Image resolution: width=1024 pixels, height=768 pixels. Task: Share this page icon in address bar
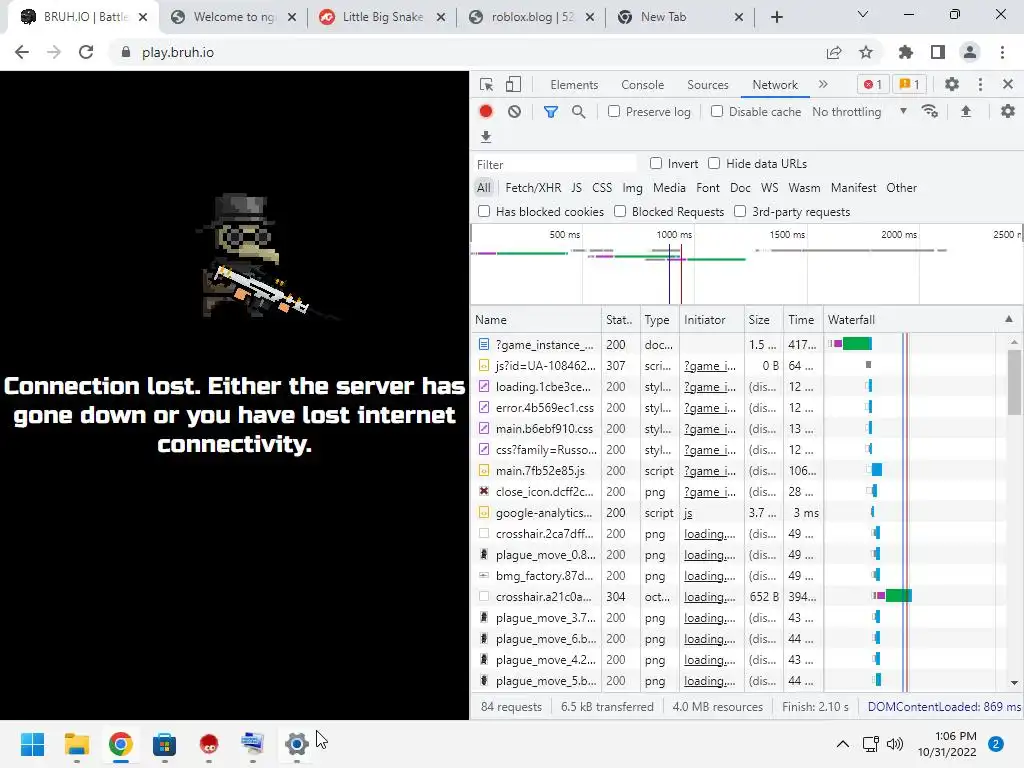tap(834, 52)
